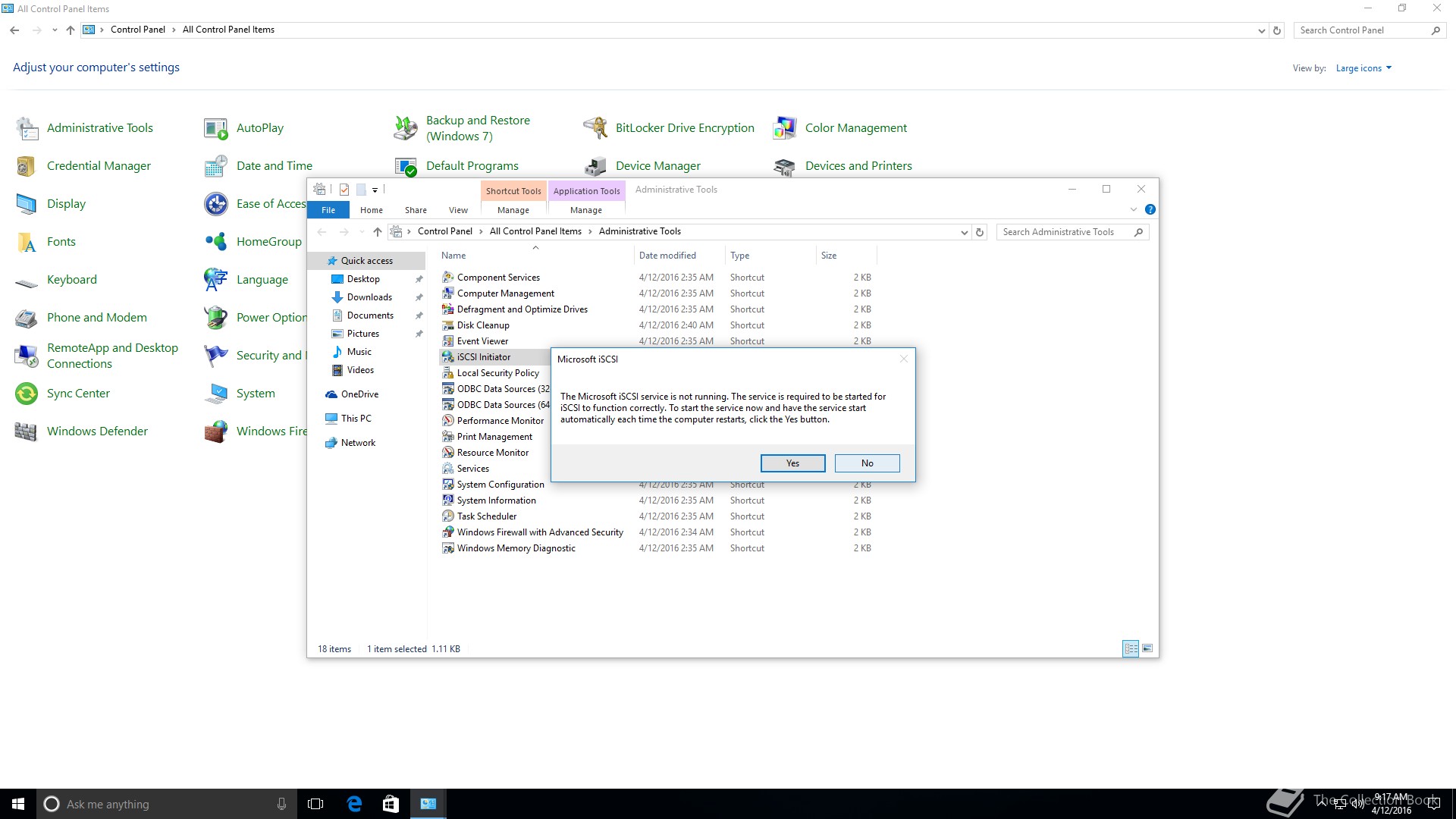Select Downloads in navigation pane

click(x=369, y=297)
